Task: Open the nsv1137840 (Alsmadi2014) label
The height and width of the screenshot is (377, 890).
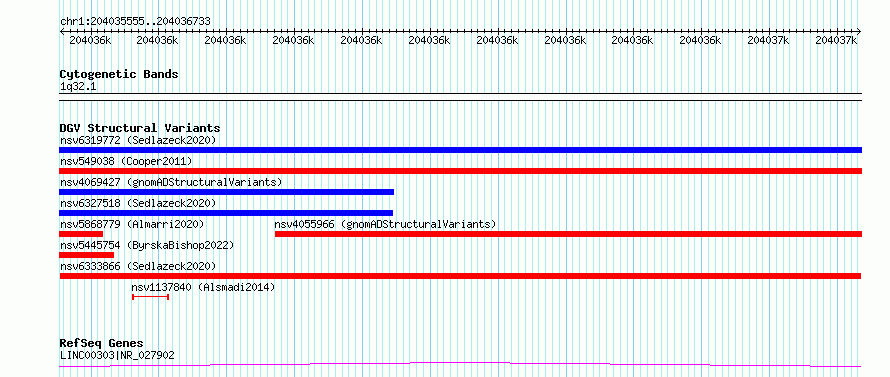Action: 203,287
